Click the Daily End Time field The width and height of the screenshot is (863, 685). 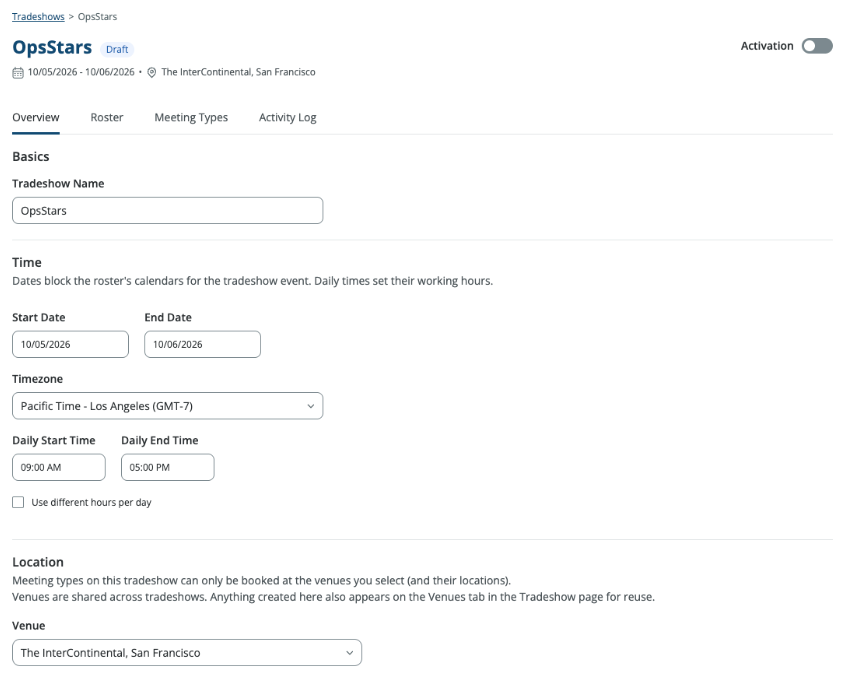pyautogui.click(x=167, y=467)
